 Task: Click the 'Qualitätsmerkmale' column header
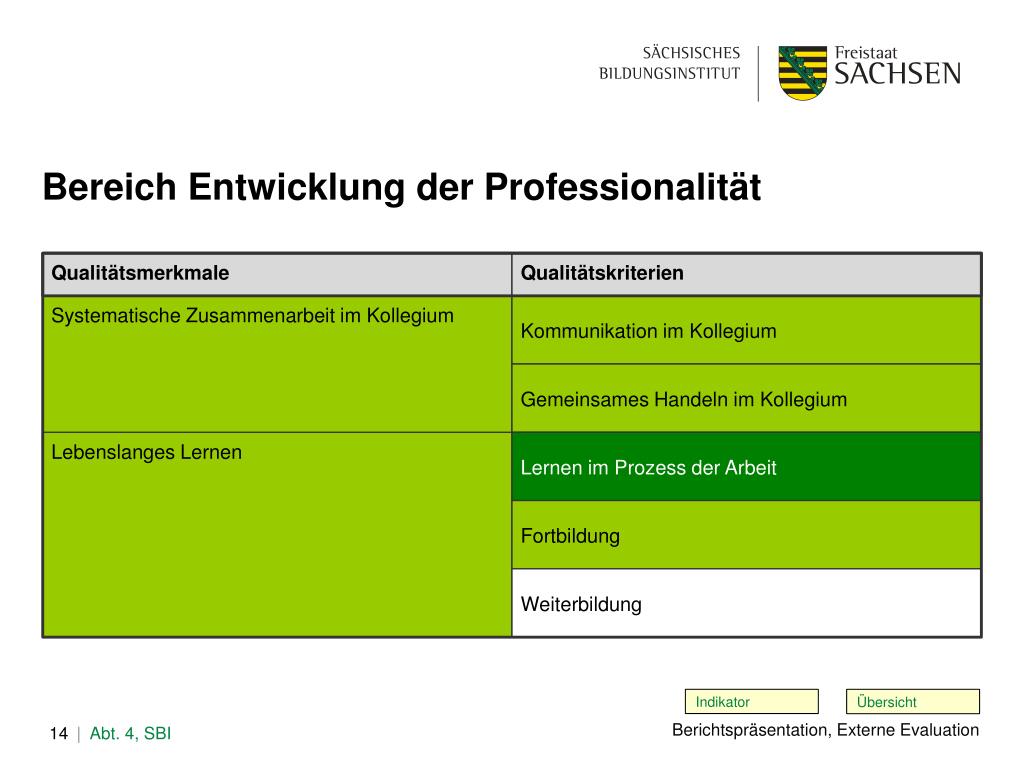(278, 274)
